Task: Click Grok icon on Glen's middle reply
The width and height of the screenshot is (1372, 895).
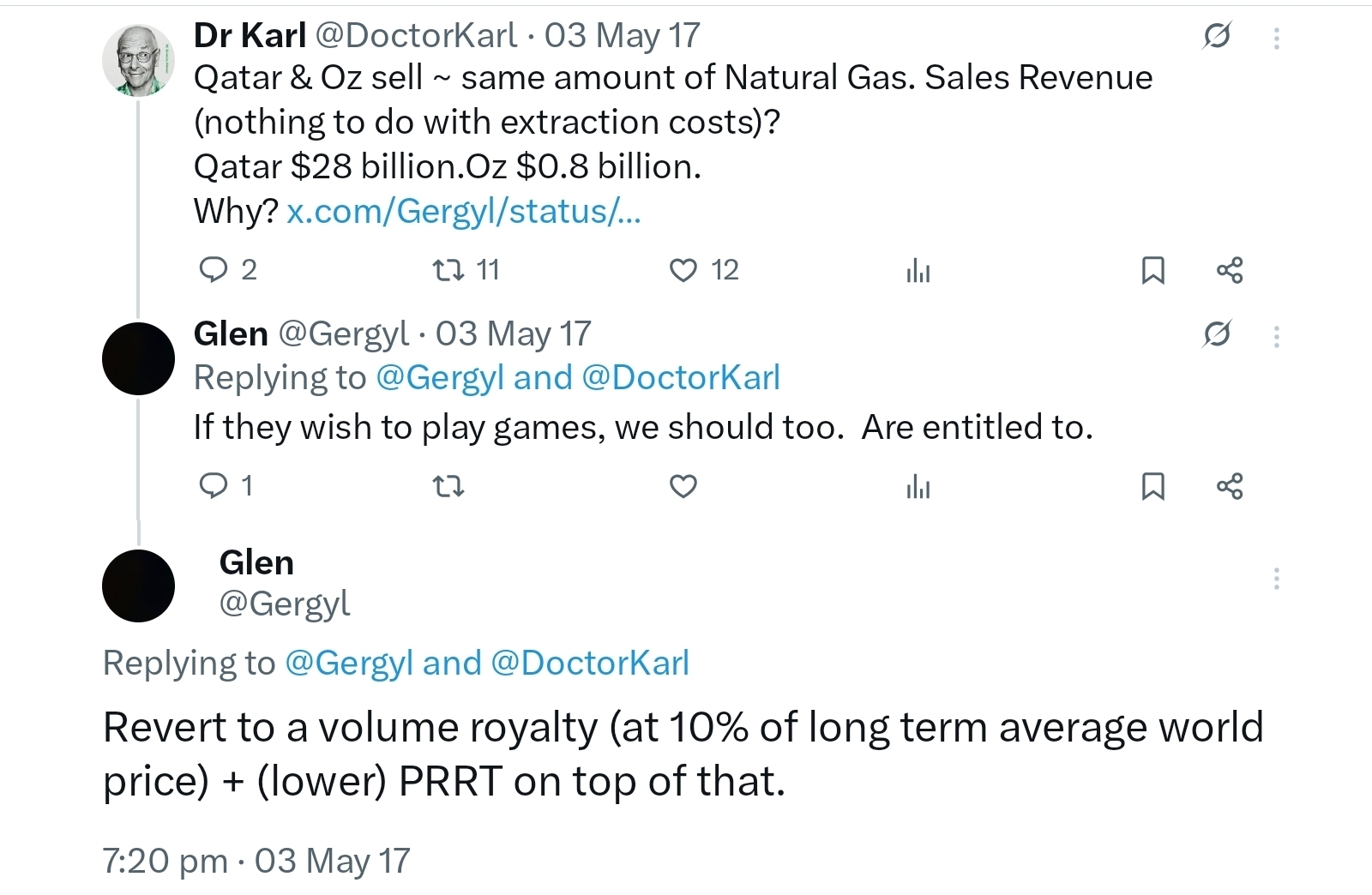Action: (x=1217, y=333)
